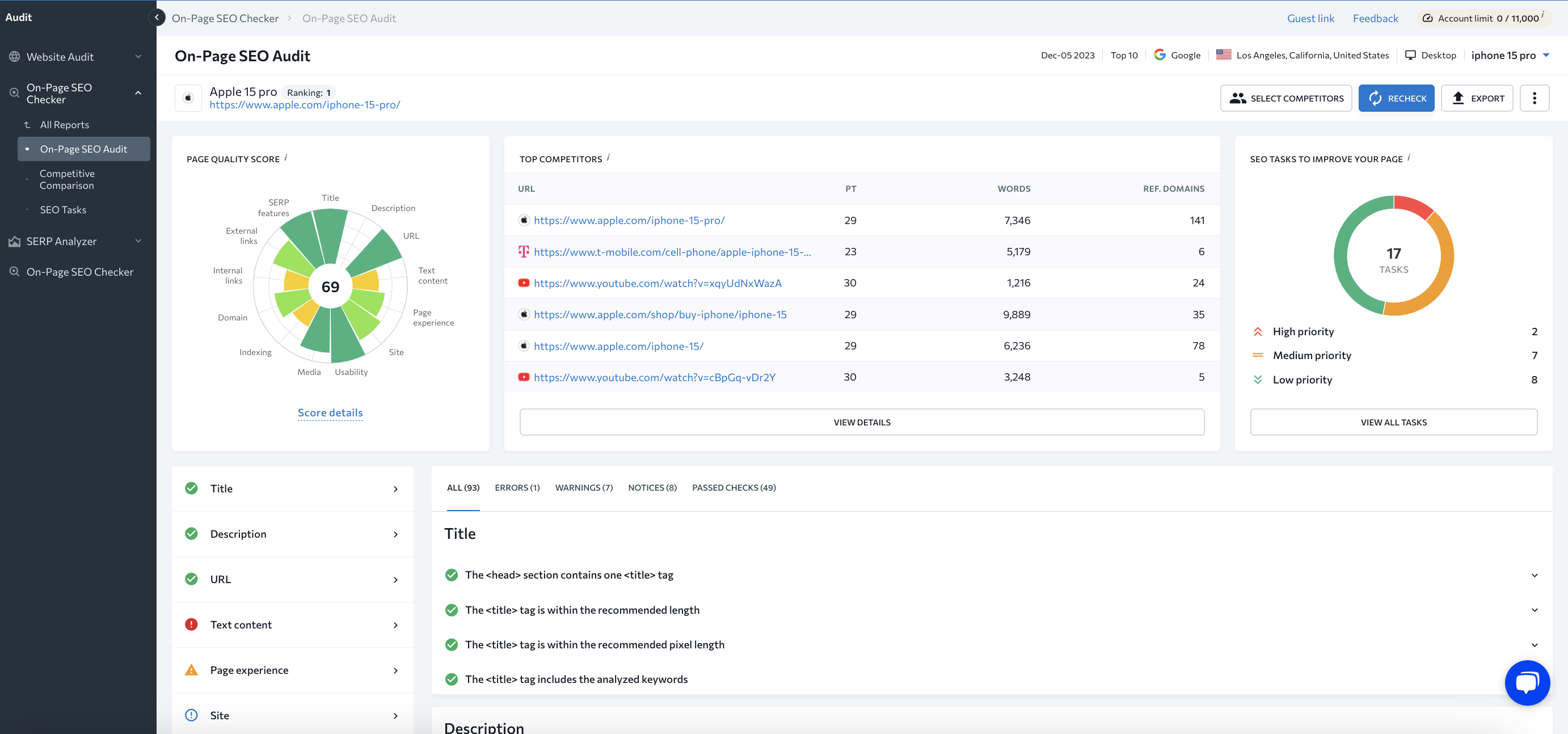
Task: Open the URL category arrow
Action: (x=395, y=580)
